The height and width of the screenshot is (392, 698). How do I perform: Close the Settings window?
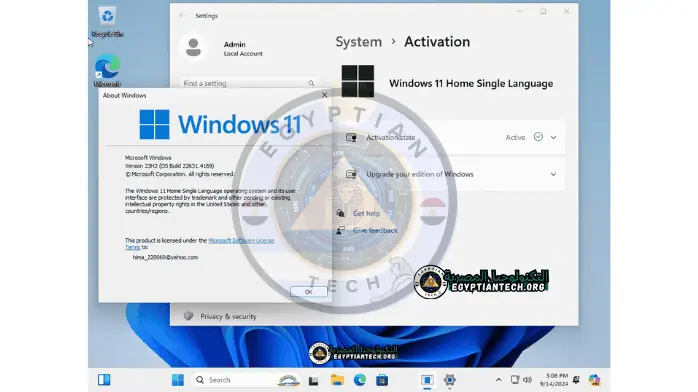click(566, 11)
